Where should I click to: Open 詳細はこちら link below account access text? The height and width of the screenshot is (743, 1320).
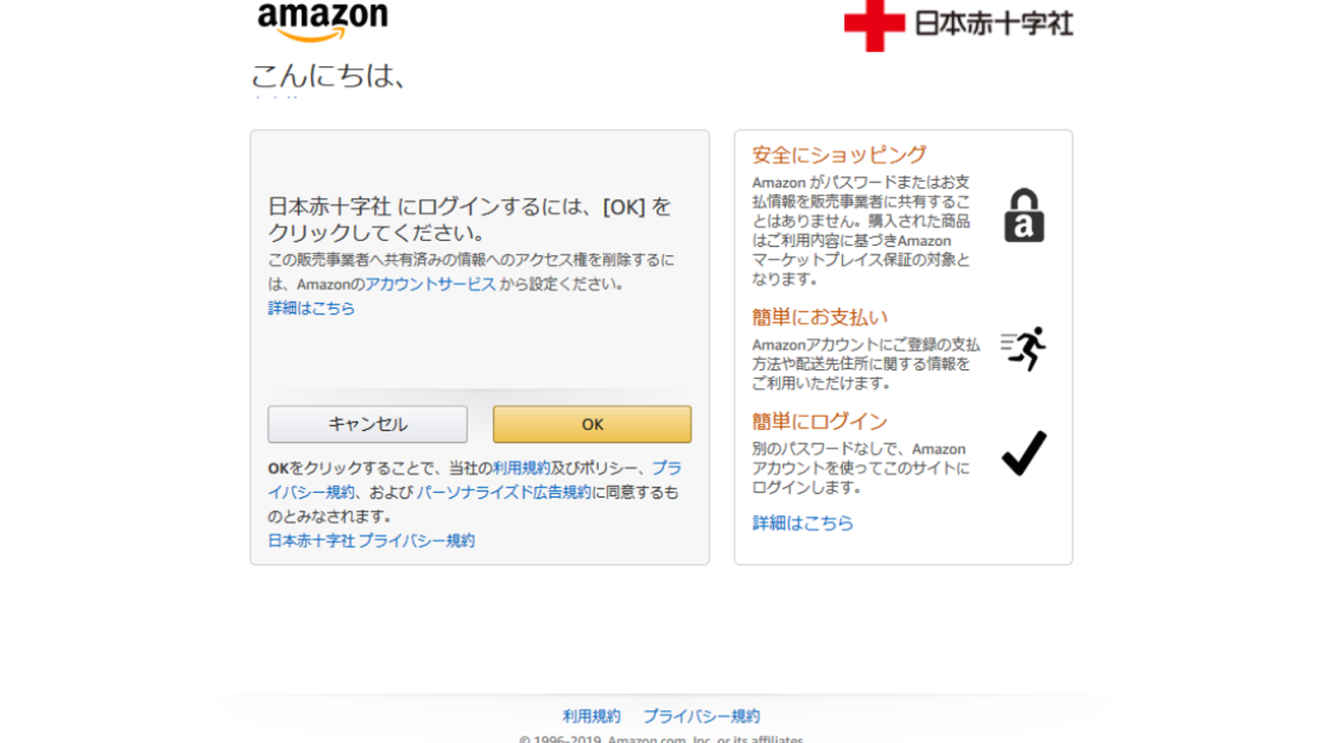tap(311, 308)
